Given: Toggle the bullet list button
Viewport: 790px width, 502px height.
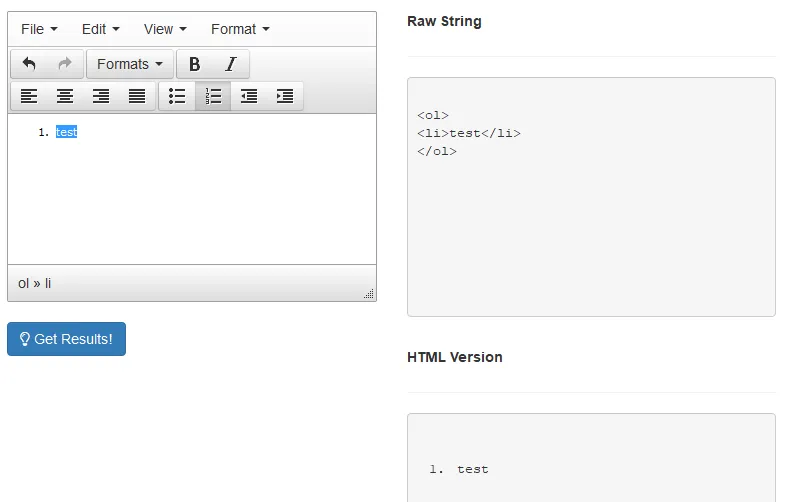Looking at the screenshot, I should pos(177,96).
